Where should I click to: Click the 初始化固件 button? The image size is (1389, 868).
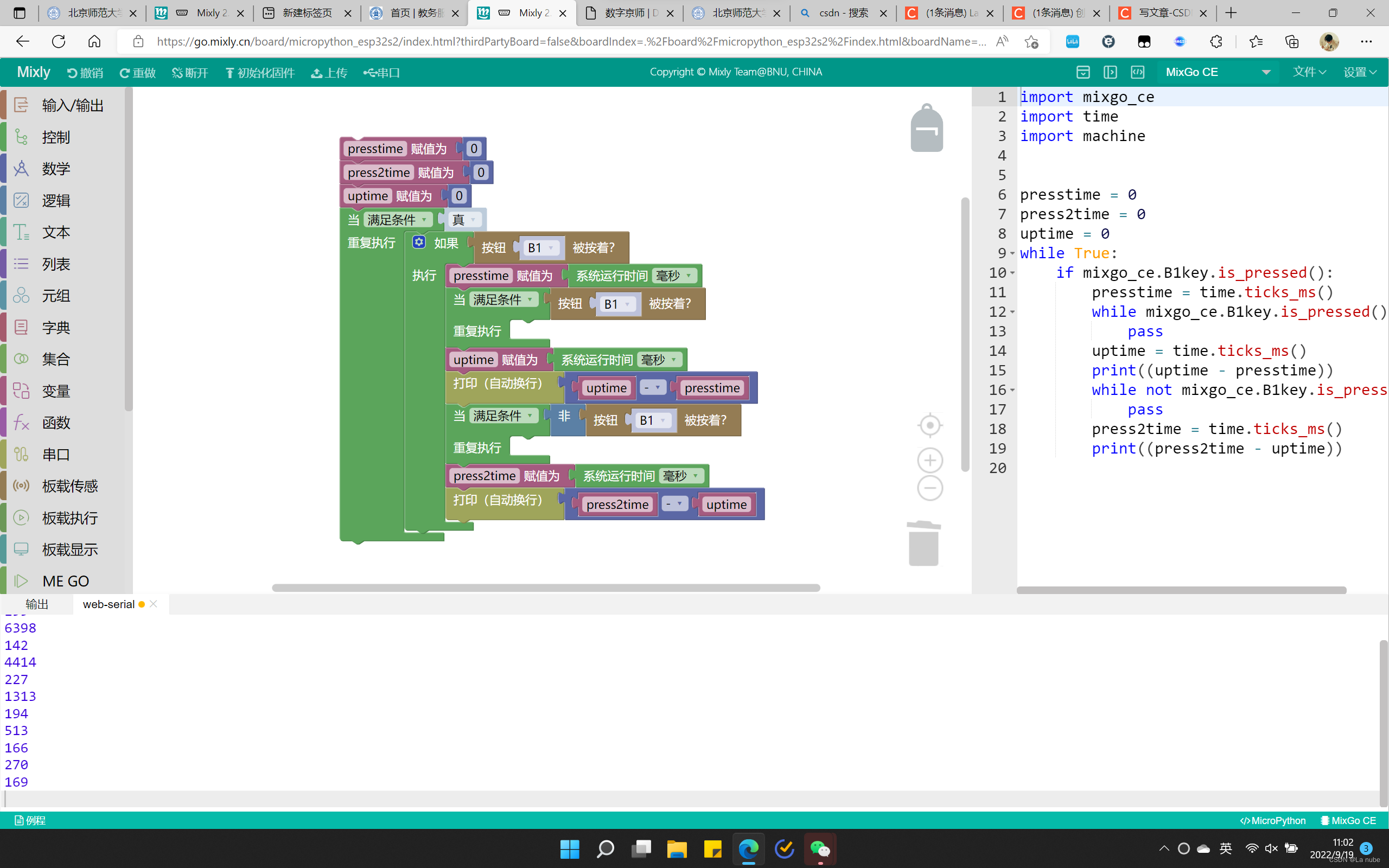pos(260,73)
